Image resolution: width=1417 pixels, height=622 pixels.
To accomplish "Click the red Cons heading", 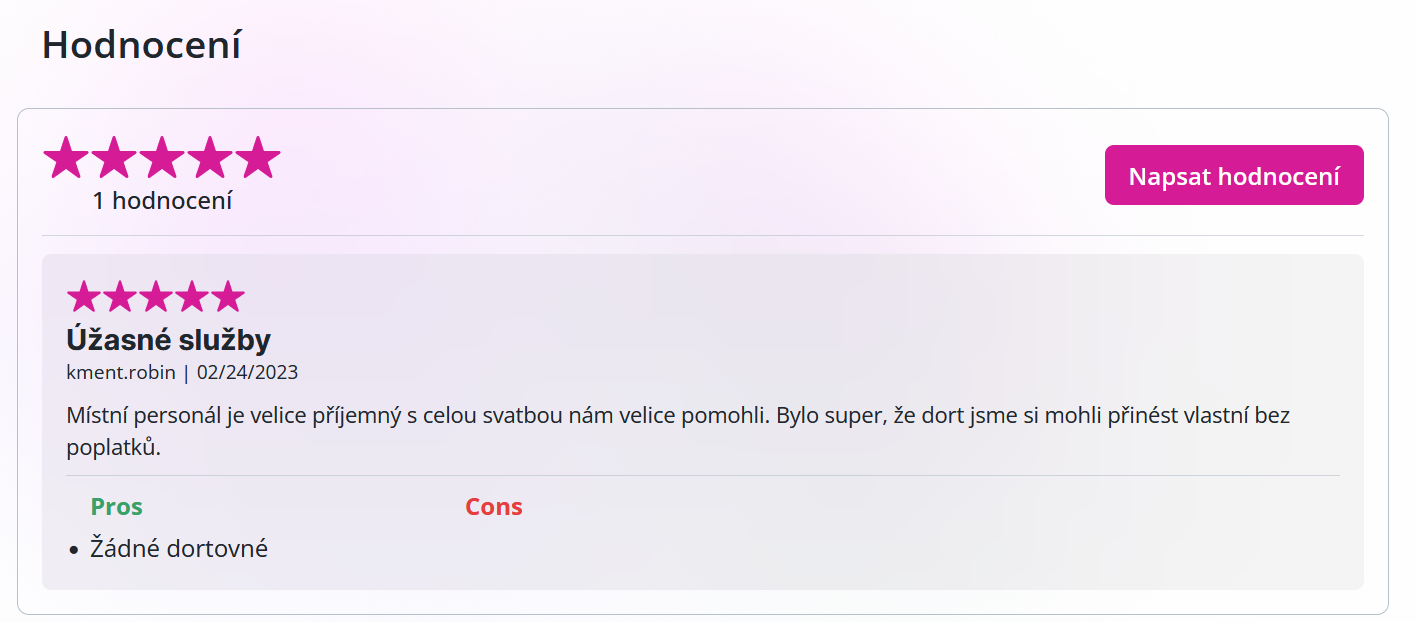I will tap(494, 507).
